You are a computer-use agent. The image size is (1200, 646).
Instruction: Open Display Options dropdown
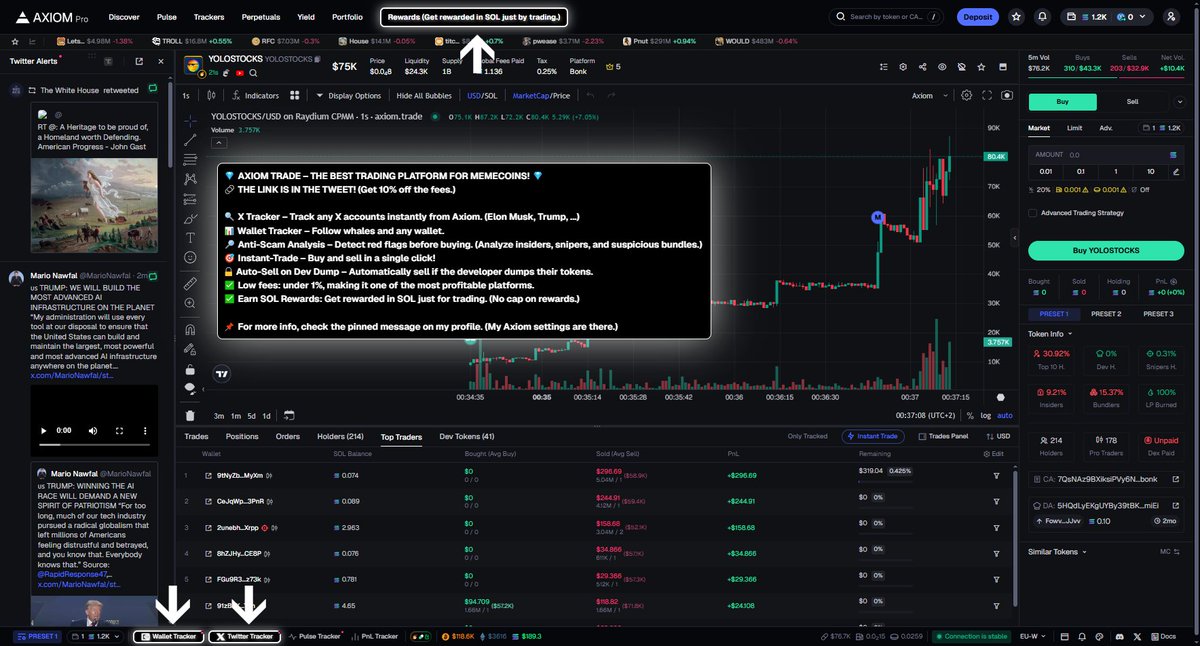pos(349,96)
